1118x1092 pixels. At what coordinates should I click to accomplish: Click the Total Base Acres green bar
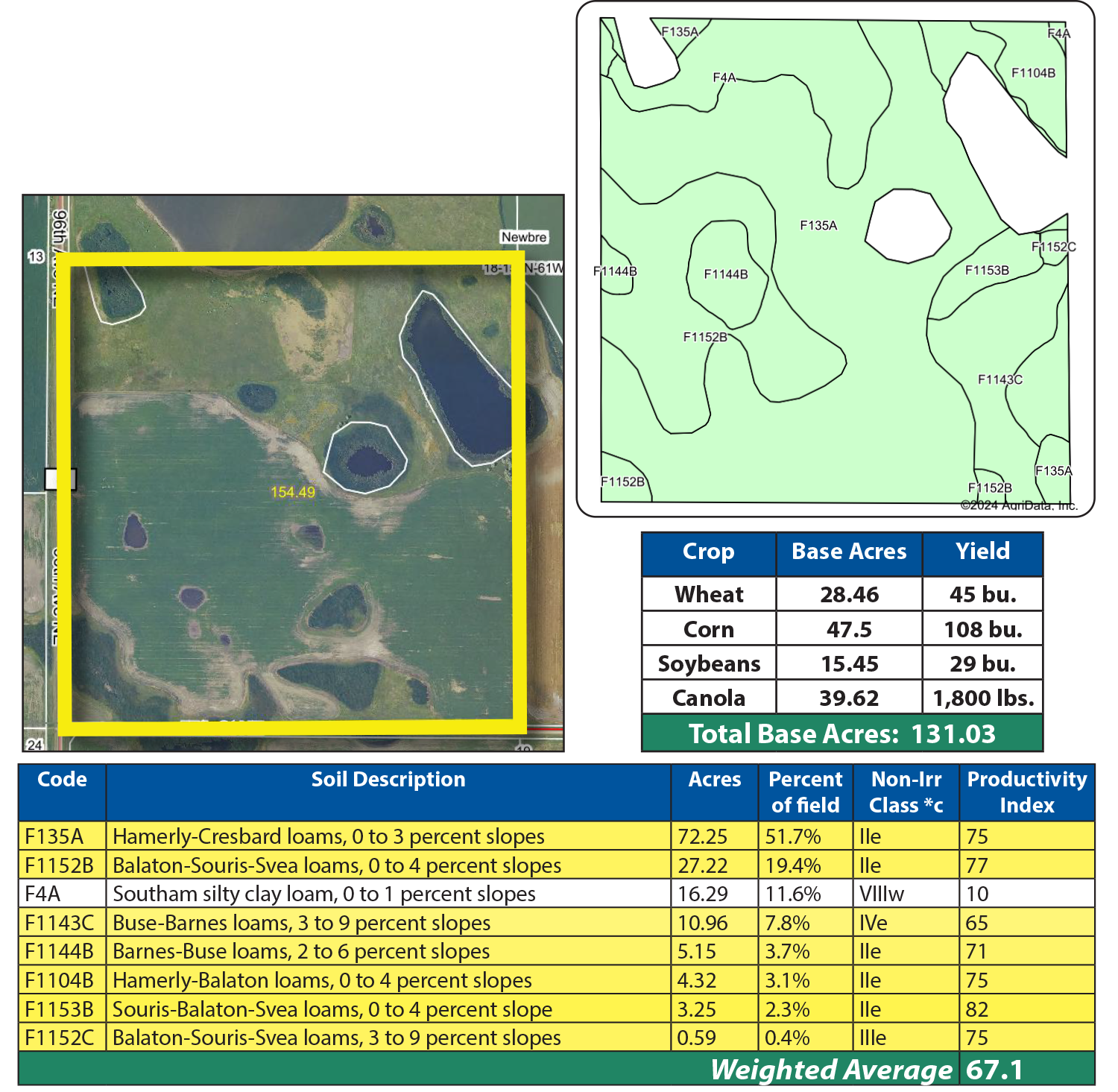(x=841, y=733)
